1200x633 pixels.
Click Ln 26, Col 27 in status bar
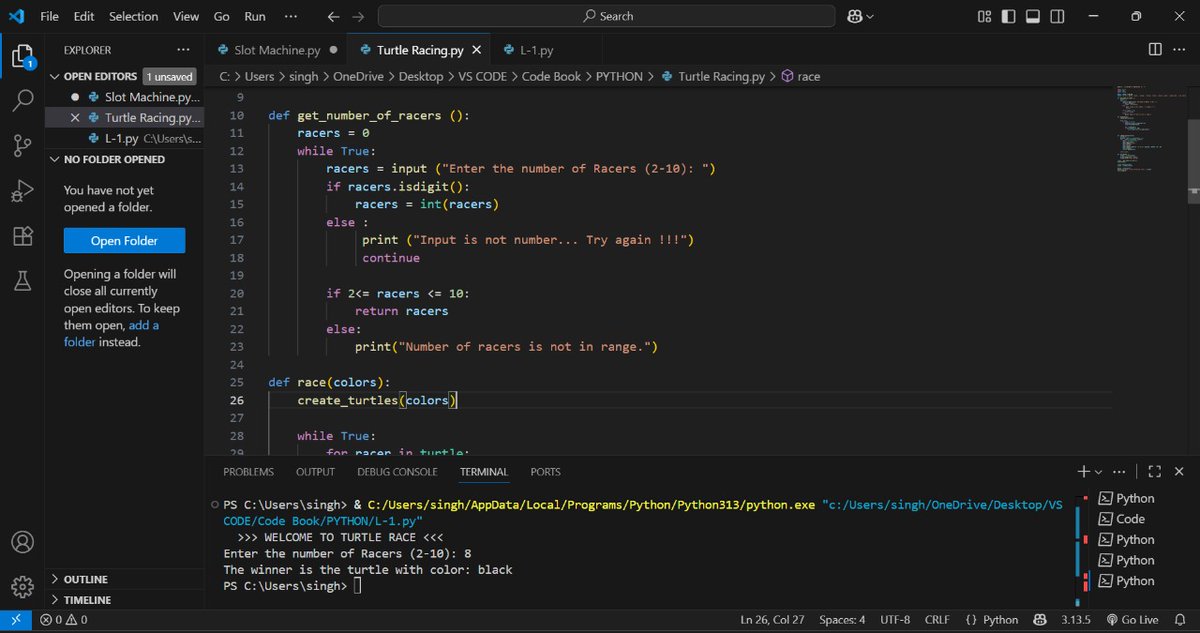[x=772, y=620]
